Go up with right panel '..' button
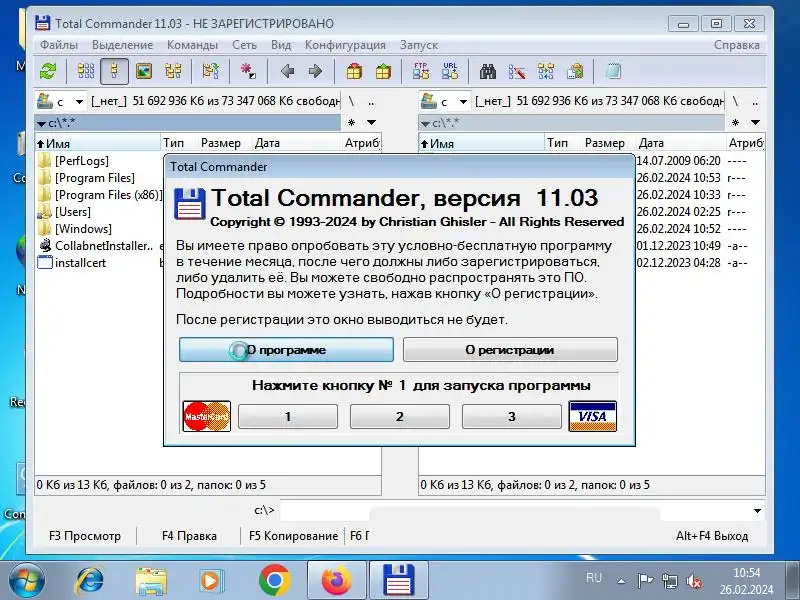The image size is (800, 600). pos(755,102)
